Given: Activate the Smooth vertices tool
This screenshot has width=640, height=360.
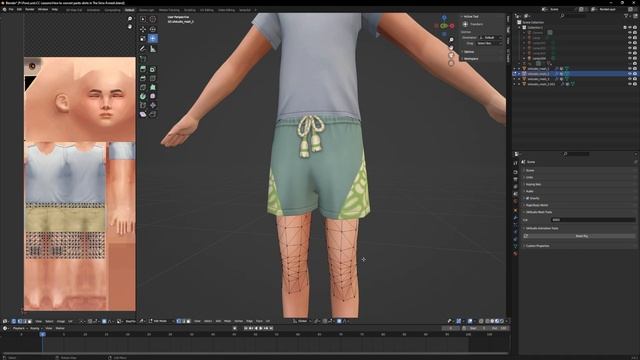Looking at the screenshot, I should coord(153,96).
